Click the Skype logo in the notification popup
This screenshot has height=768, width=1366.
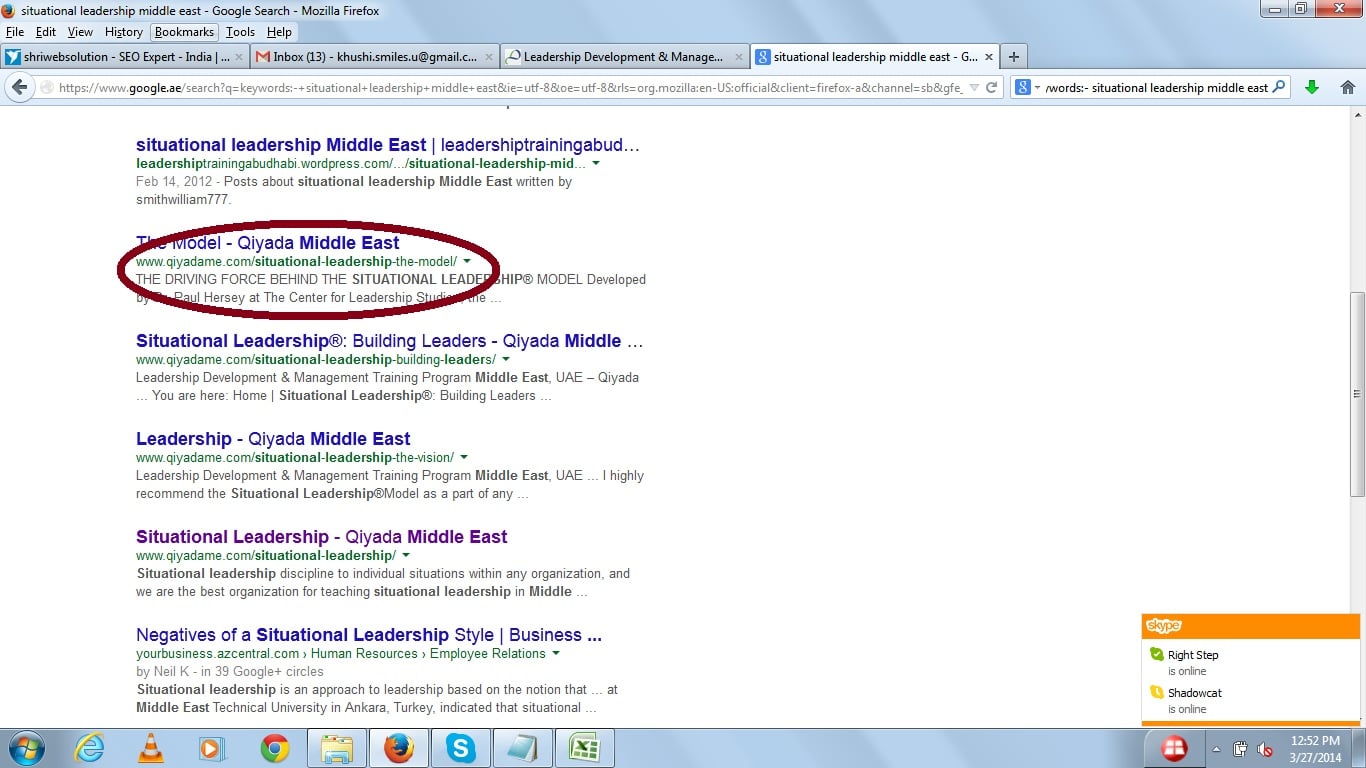pyautogui.click(x=1164, y=626)
